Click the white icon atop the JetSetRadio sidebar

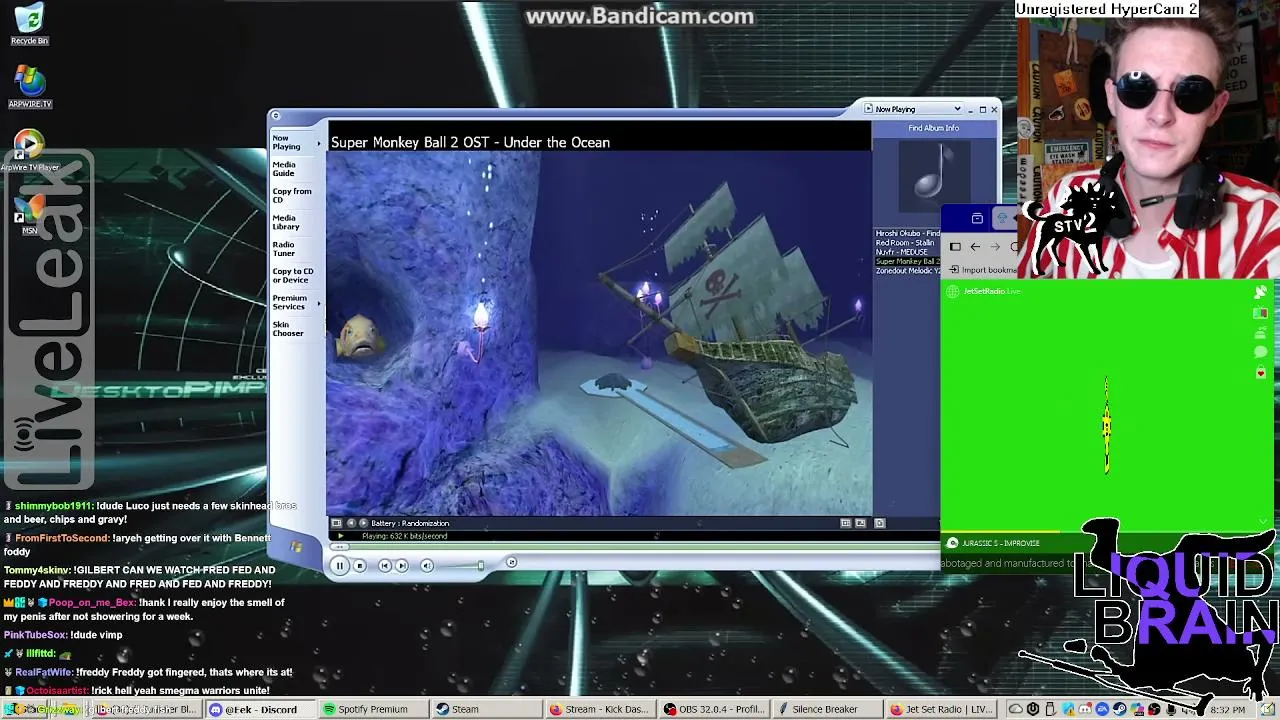[1260, 292]
